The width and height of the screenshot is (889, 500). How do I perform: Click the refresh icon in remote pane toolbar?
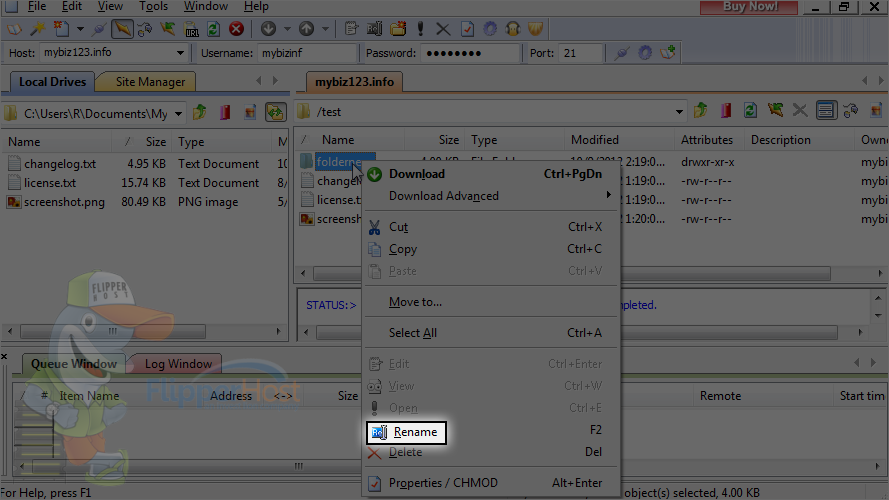click(x=750, y=110)
